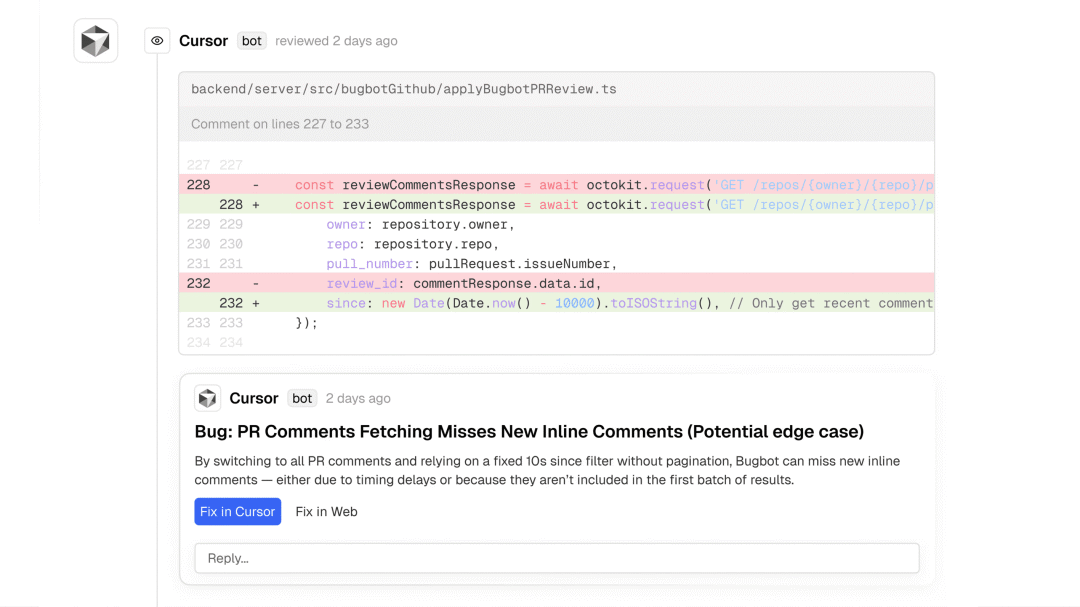Click 'Comment on lines 227 to 233' text
The height and width of the screenshot is (607, 1080).
click(x=280, y=124)
